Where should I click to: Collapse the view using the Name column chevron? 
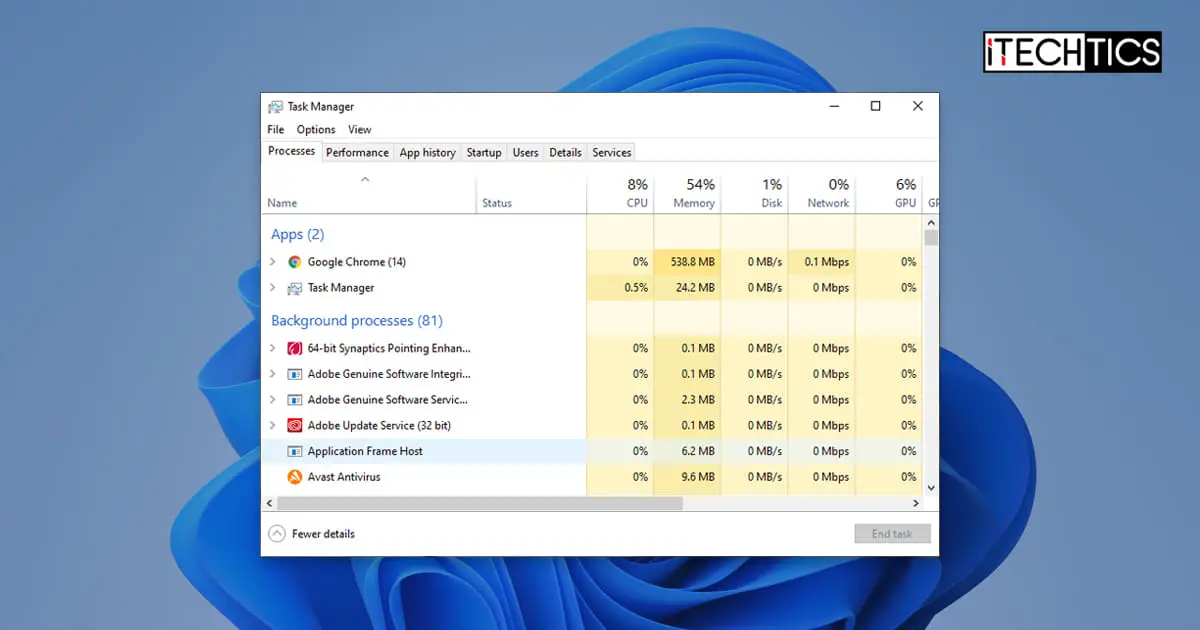(365, 180)
